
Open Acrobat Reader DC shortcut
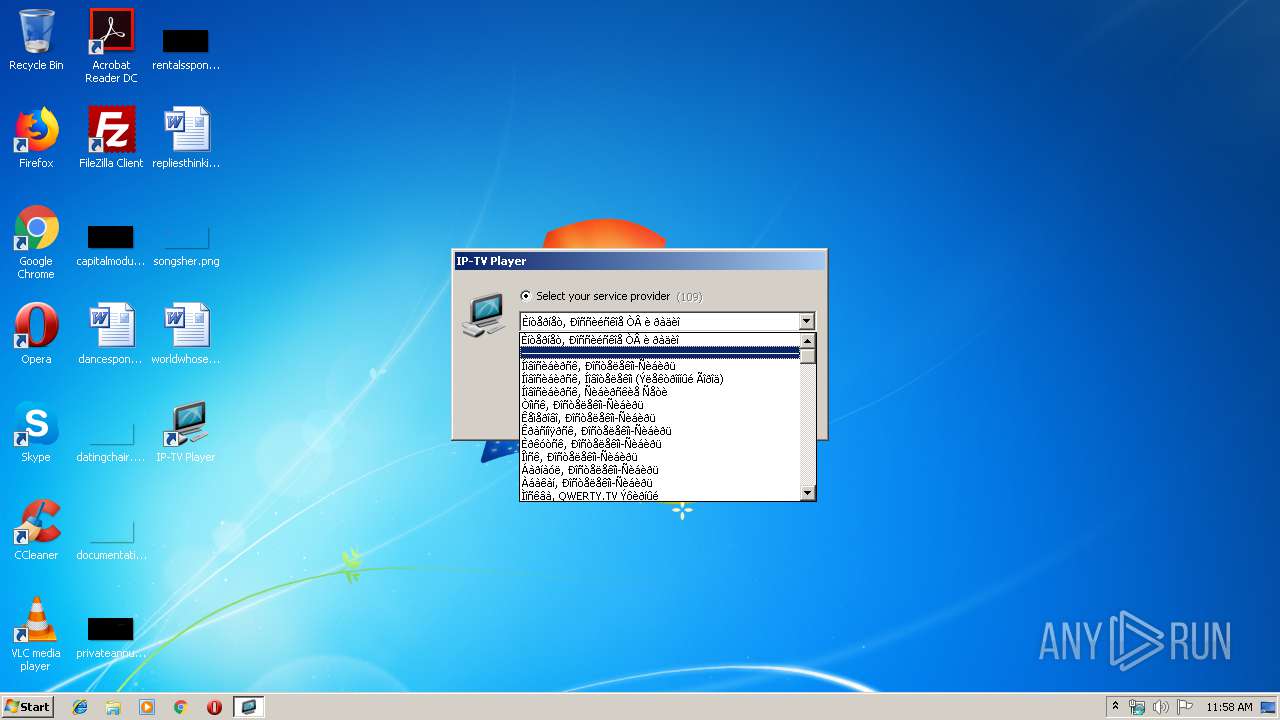pyautogui.click(x=111, y=46)
